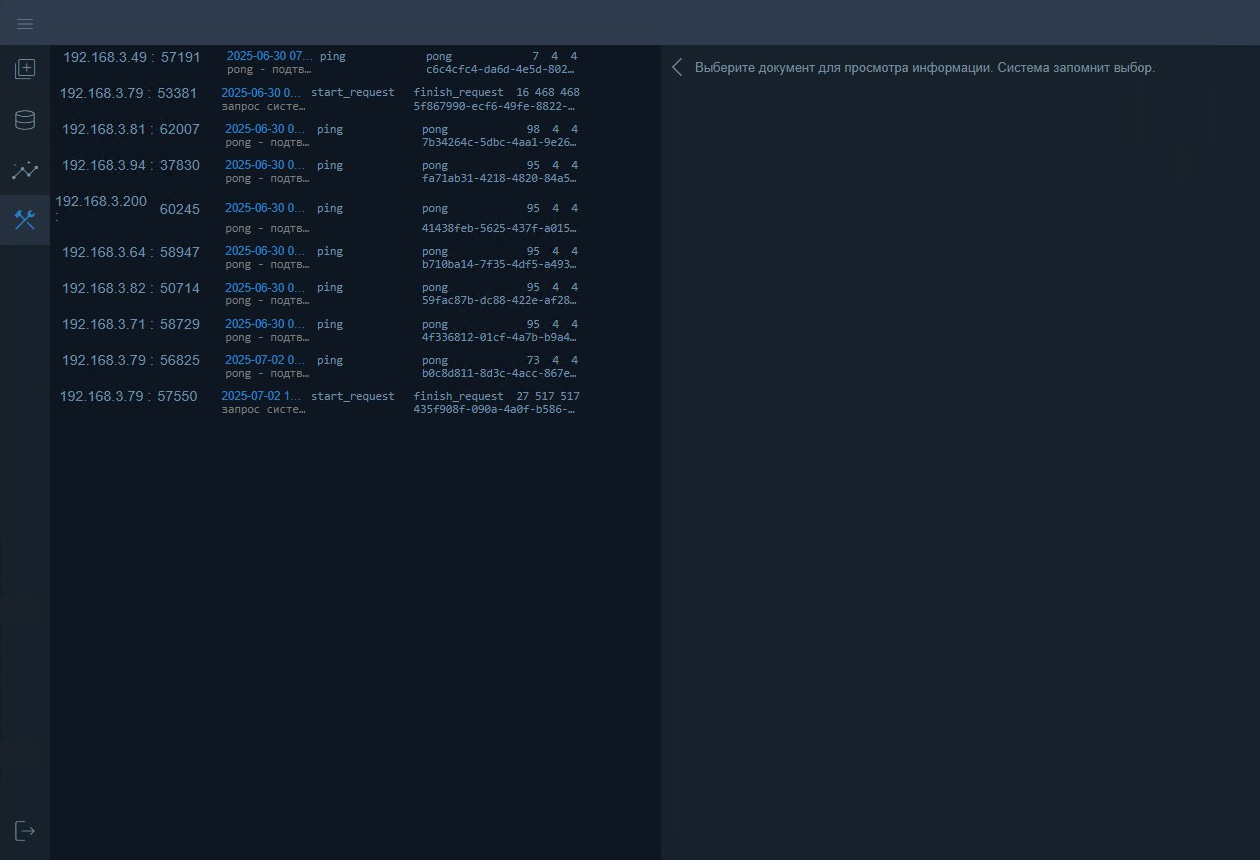
Task: Select the wrench and hammer tools icon
Action: (x=25, y=220)
